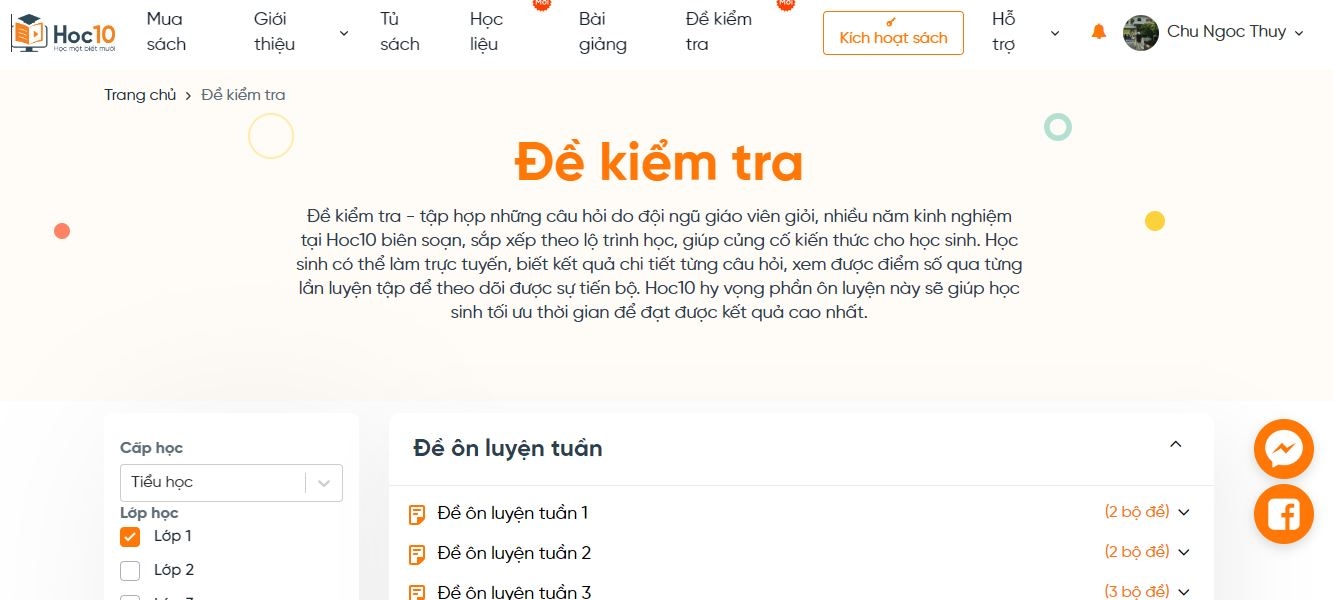
Task: Click document icon beside Đề ôn luyện tuần 3
Action: coord(417,592)
